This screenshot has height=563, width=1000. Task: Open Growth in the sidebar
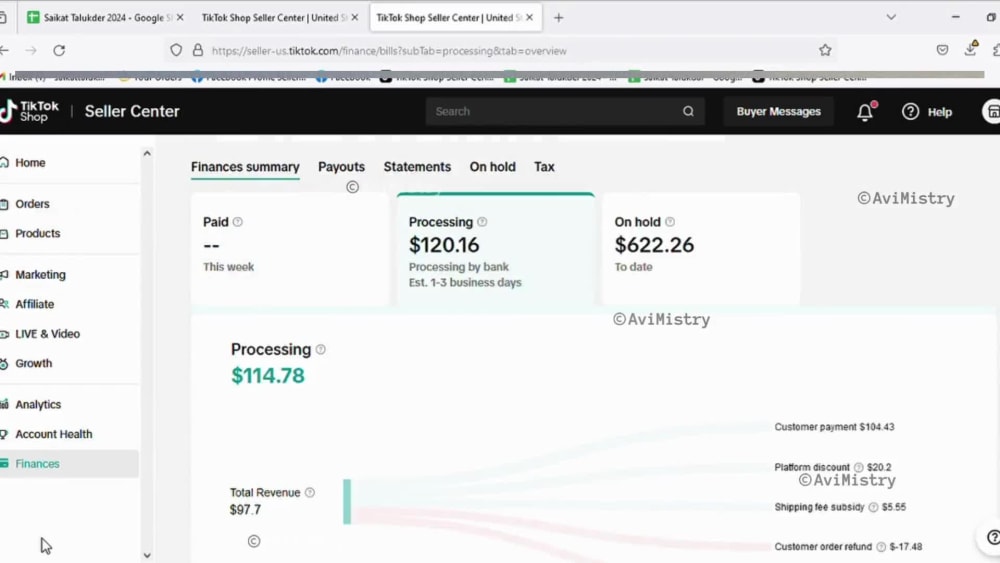pyautogui.click(x=33, y=363)
